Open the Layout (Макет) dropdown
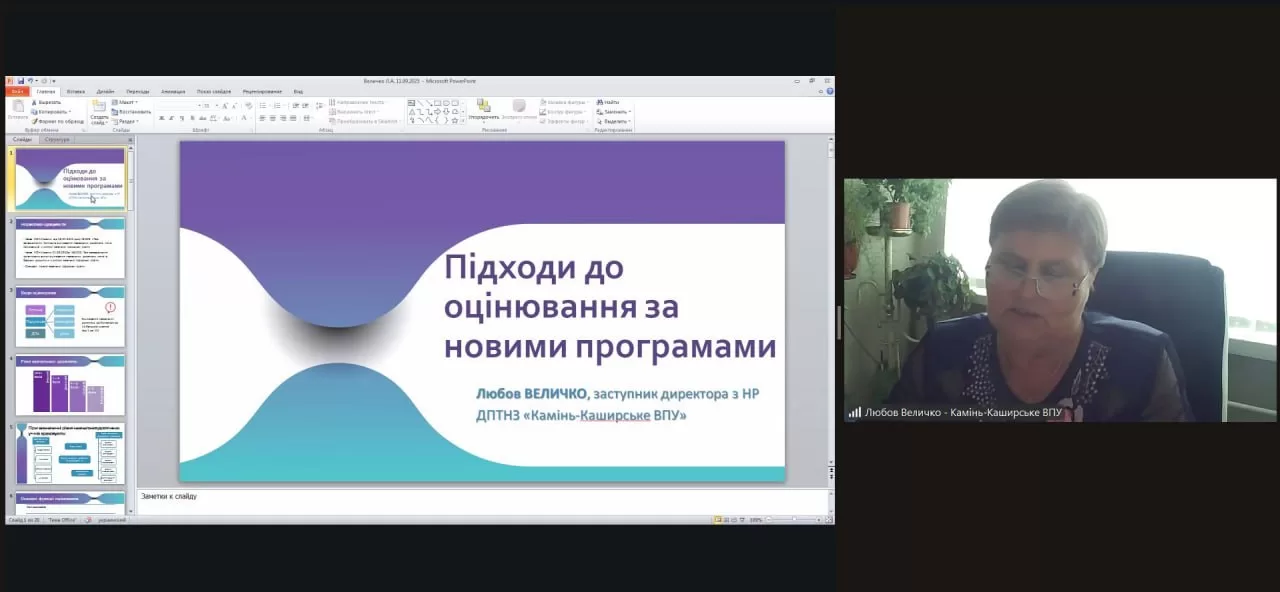The image size is (1280, 592). pyautogui.click(x=127, y=102)
